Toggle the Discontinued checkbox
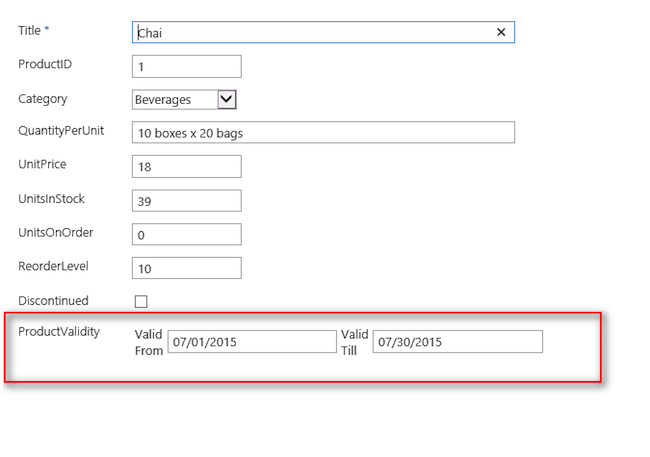This screenshot has width=650, height=457. (141, 301)
